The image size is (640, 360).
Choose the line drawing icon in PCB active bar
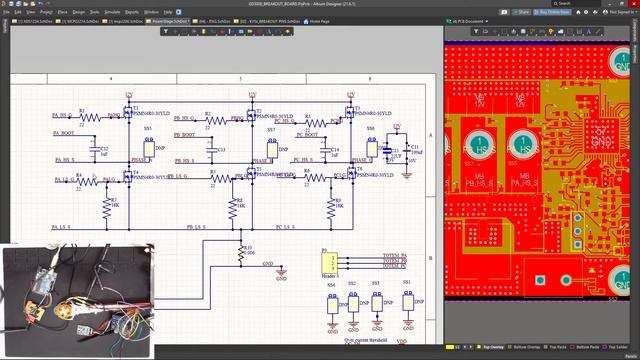(x=598, y=31)
